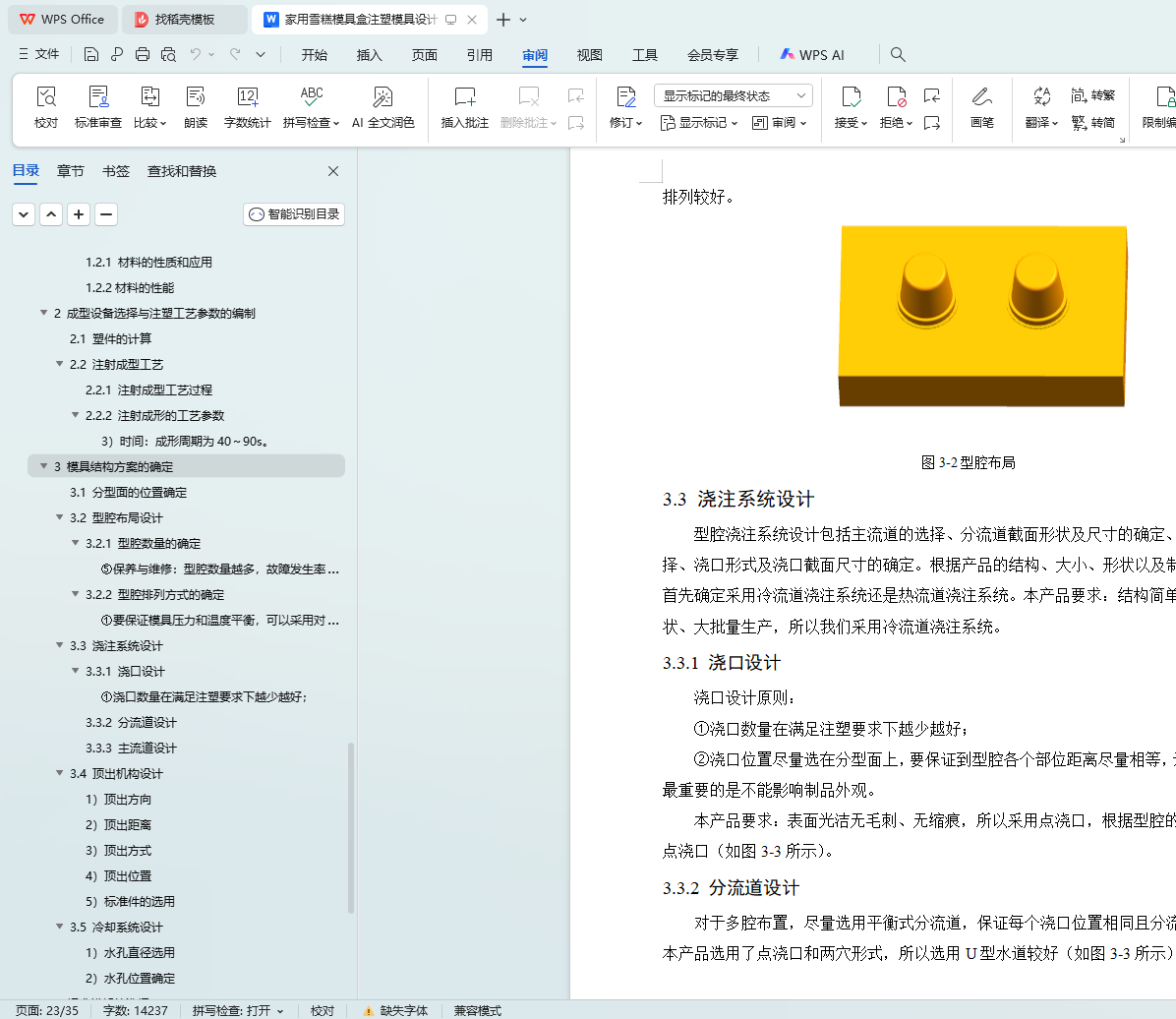1176x1019 pixels.
Task: Open 标准审查 standards review tool
Action: pos(97,106)
